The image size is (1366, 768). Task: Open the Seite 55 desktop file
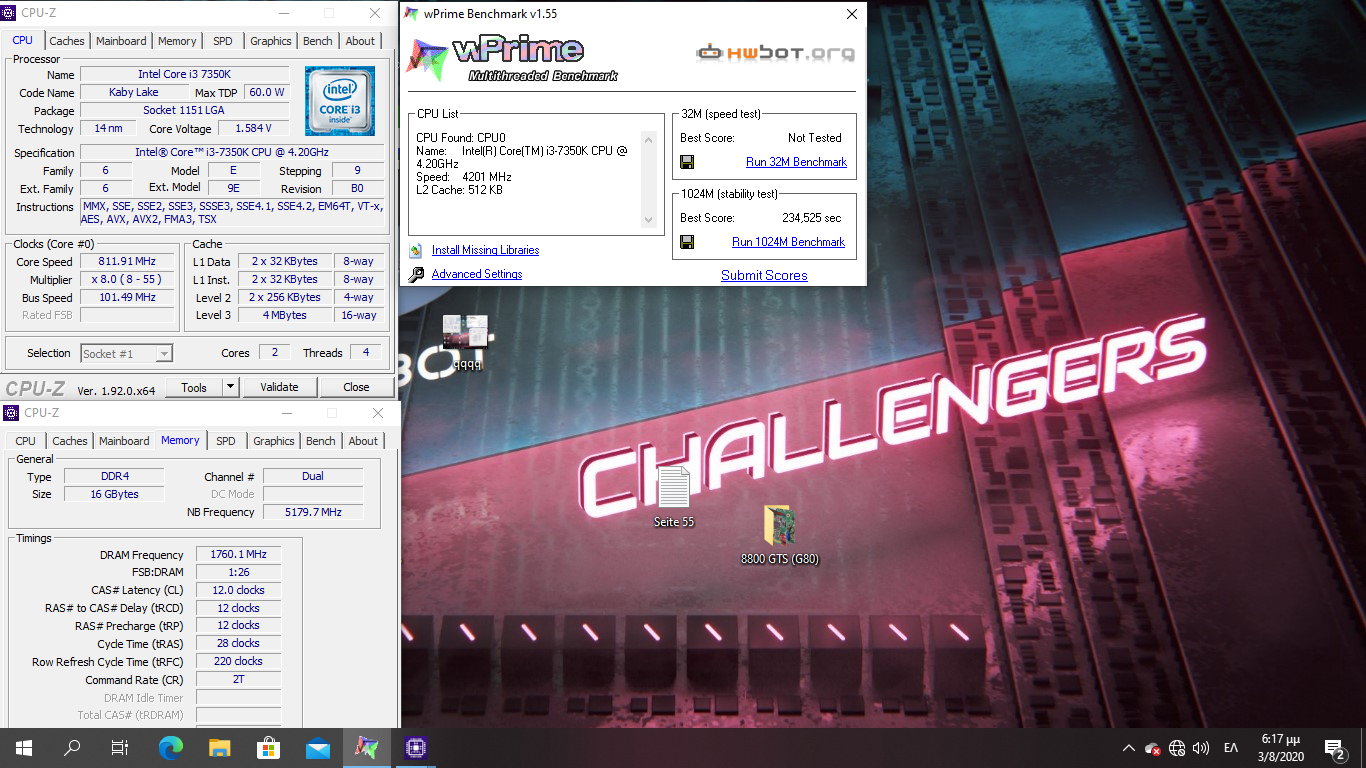click(x=674, y=497)
